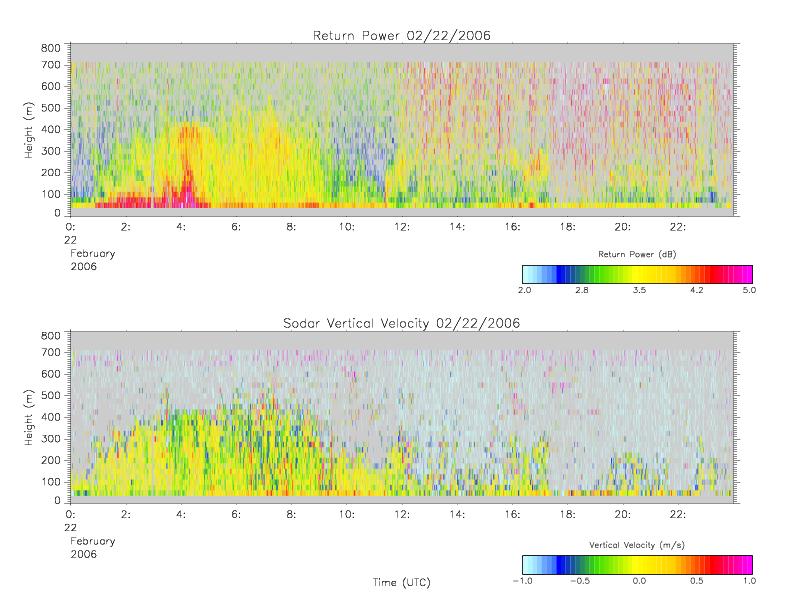The width and height of the screenshot is (791, 611).
Task: Click colorbar value -1.0 under Vertical Velocity
Action: click(x=522, y=581)
